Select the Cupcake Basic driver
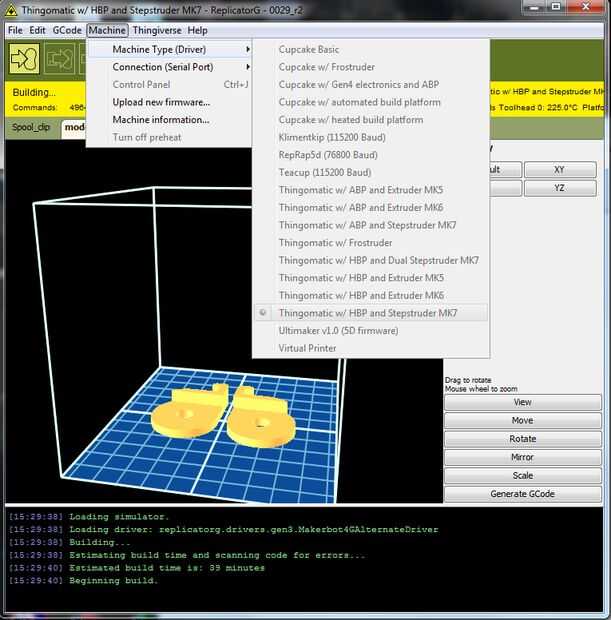This screenshot has width=611, height=620. (x=371, y=49)
